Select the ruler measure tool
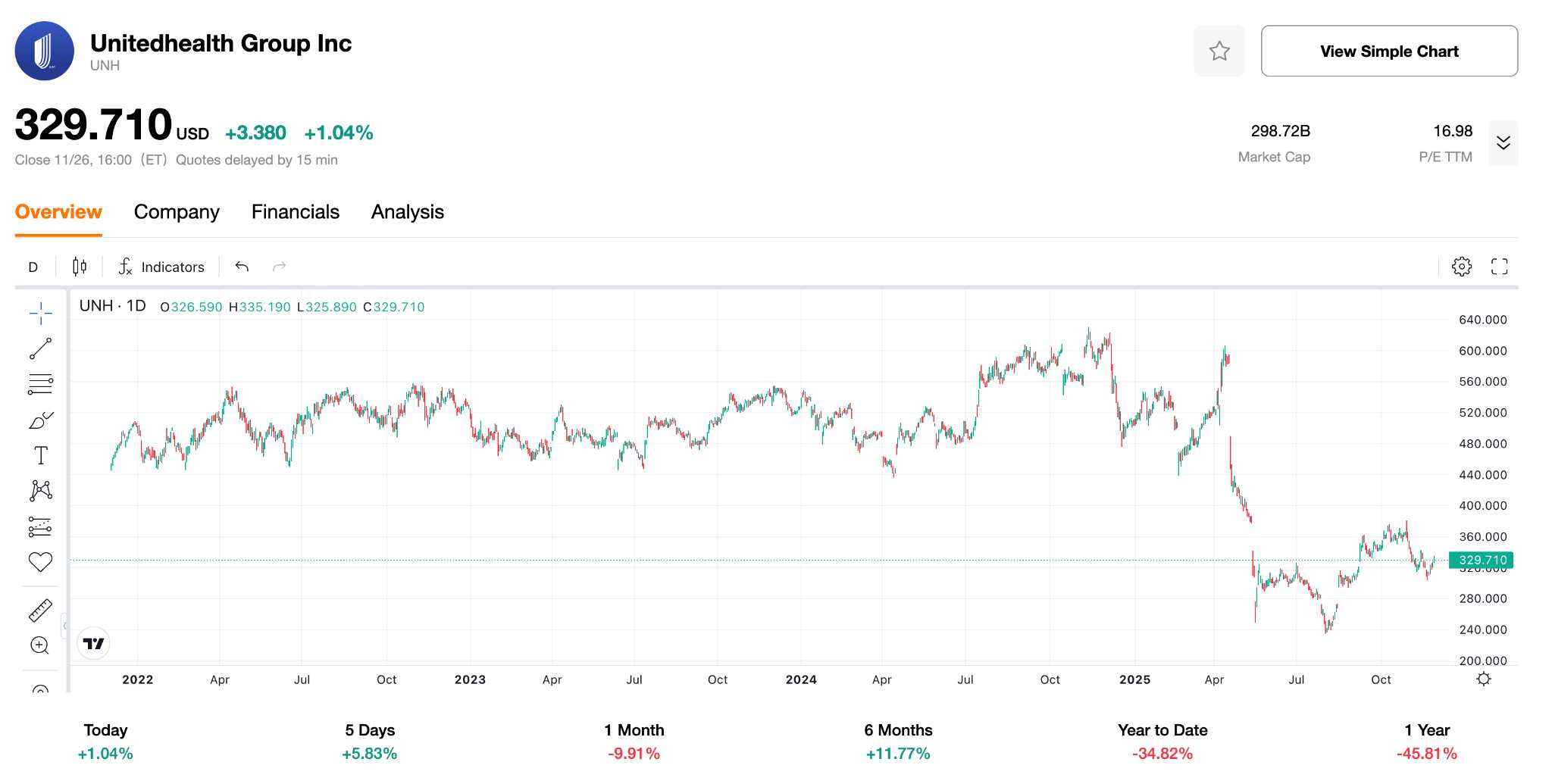1552x784 pixels. [41, 611]
